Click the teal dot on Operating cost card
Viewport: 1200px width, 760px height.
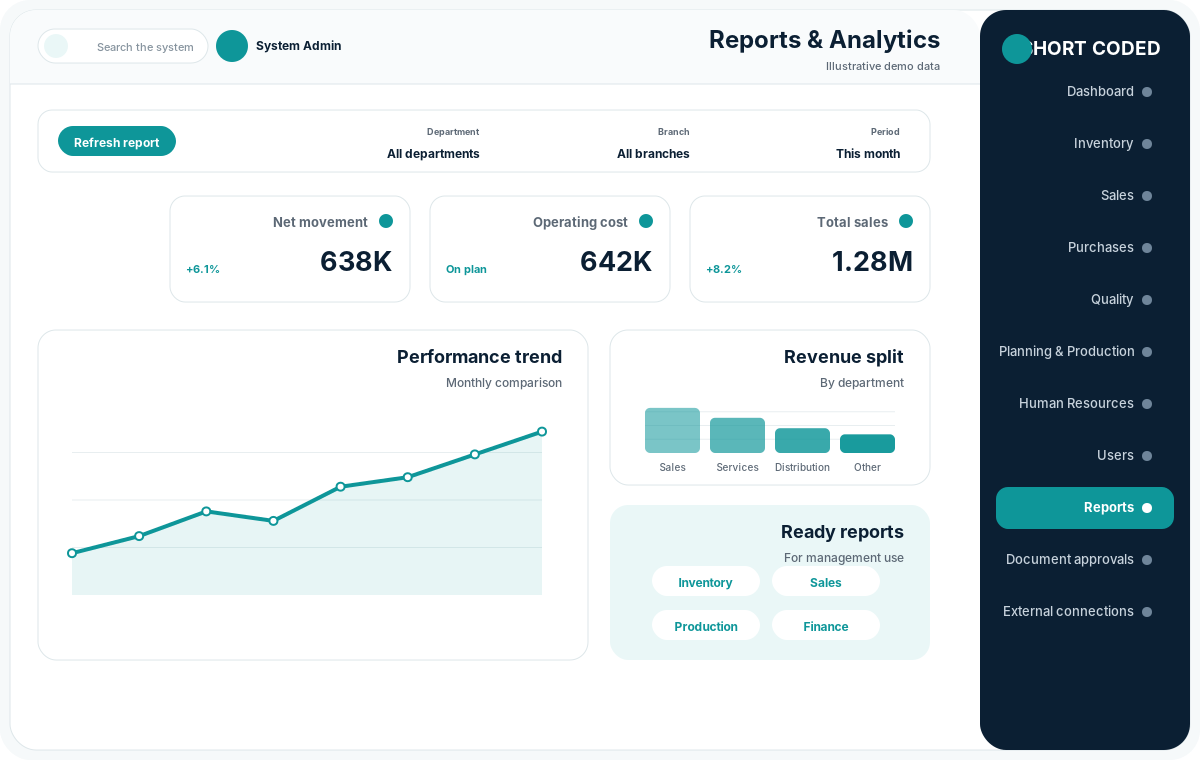(646, 221)
